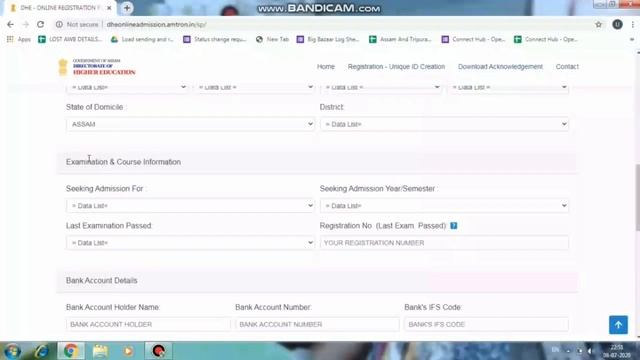This screenshot has width=640, height=360.
Task: Open Apps bookmarks shortcut
Action: [19, 39]
